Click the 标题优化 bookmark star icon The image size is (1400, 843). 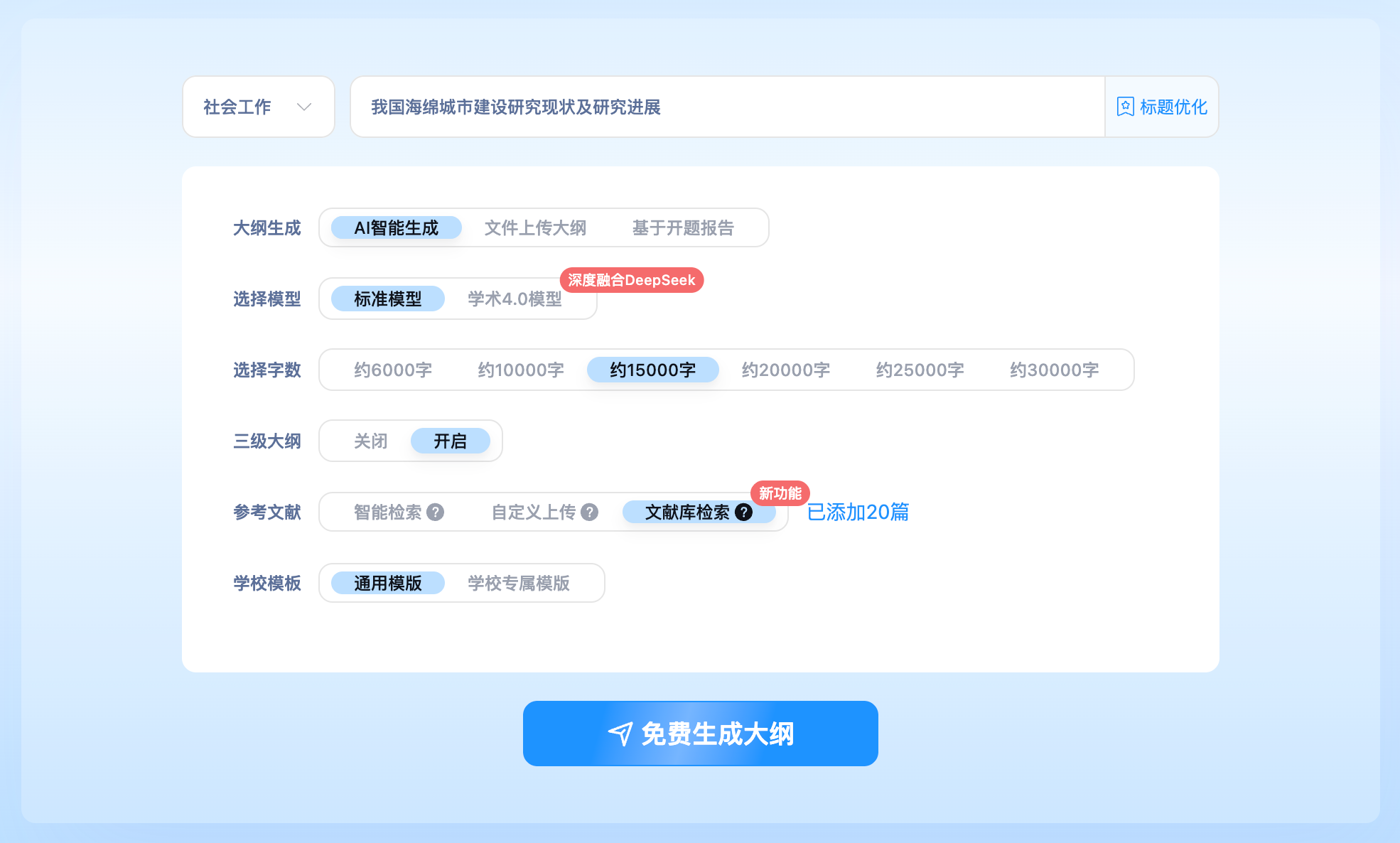(x=1125, y=107)
